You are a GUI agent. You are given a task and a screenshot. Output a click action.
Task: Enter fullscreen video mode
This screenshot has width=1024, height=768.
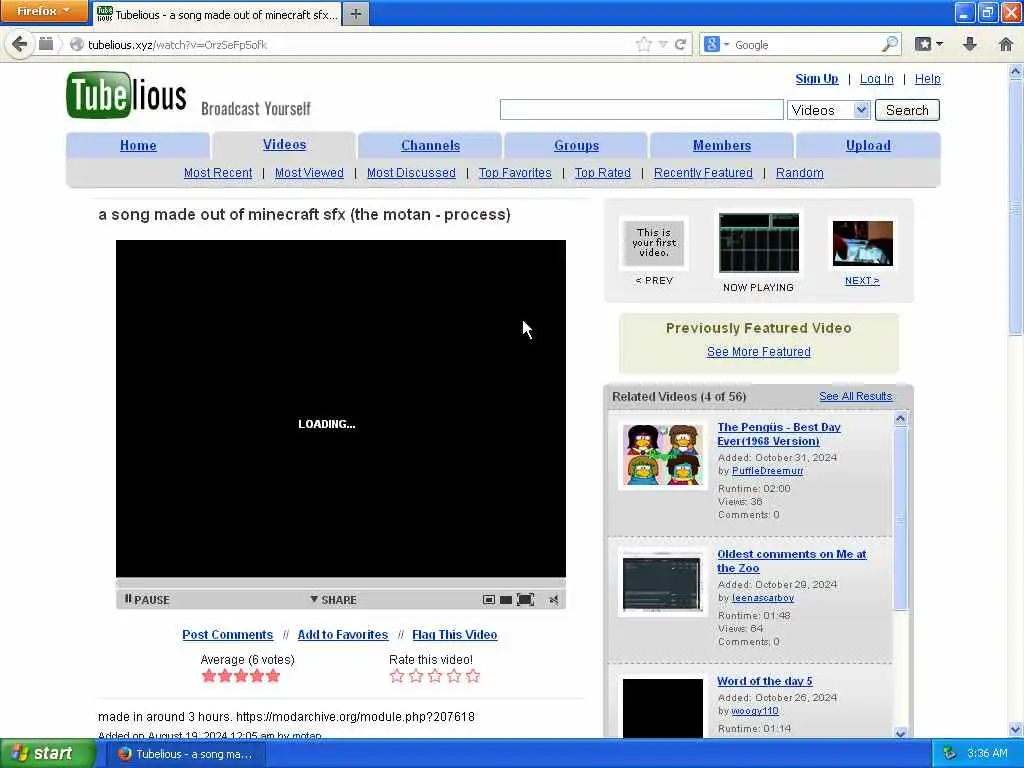tap(525, 600)
